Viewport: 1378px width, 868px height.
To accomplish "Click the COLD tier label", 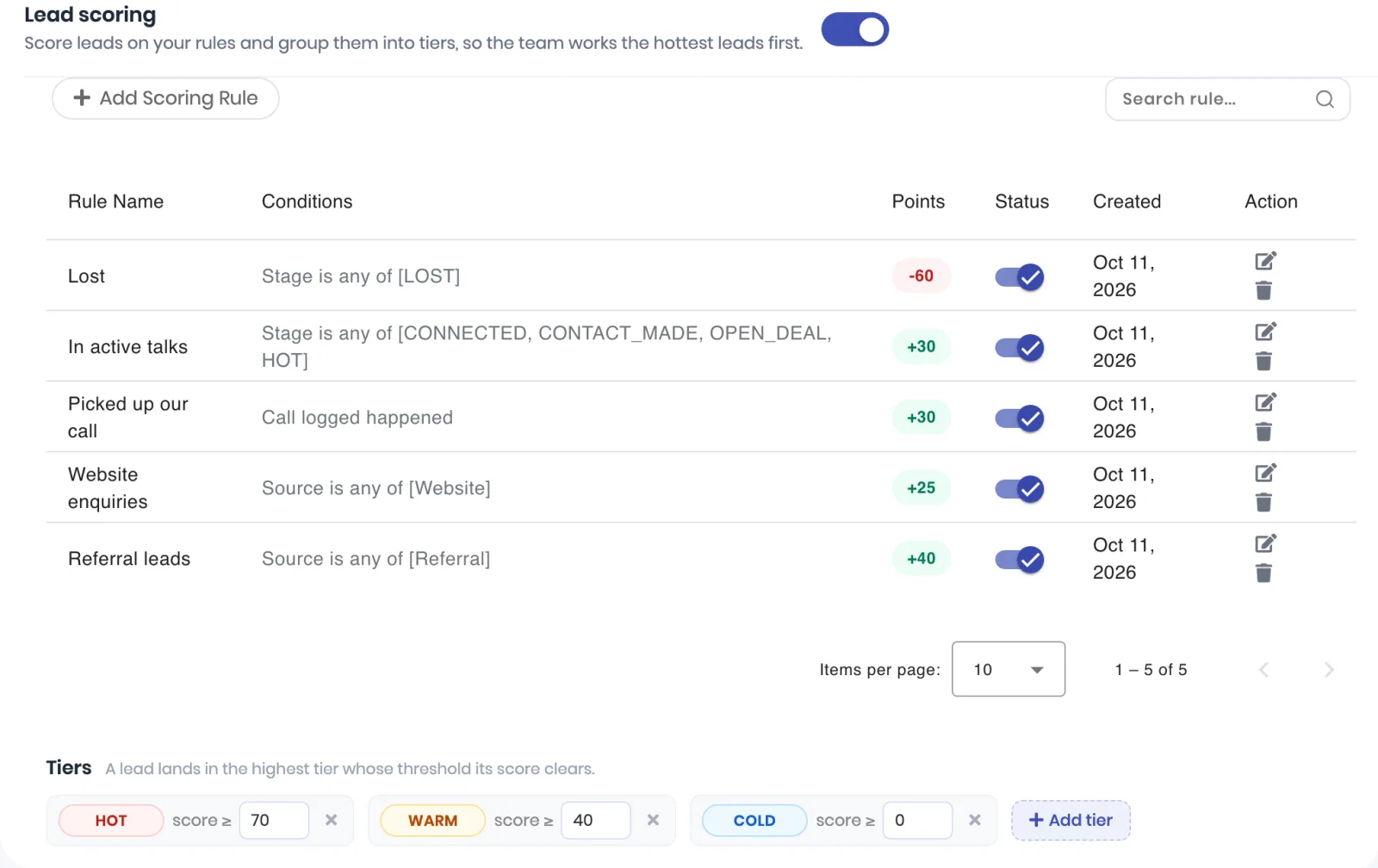I will pyautogui.click(x=754, y=821).
